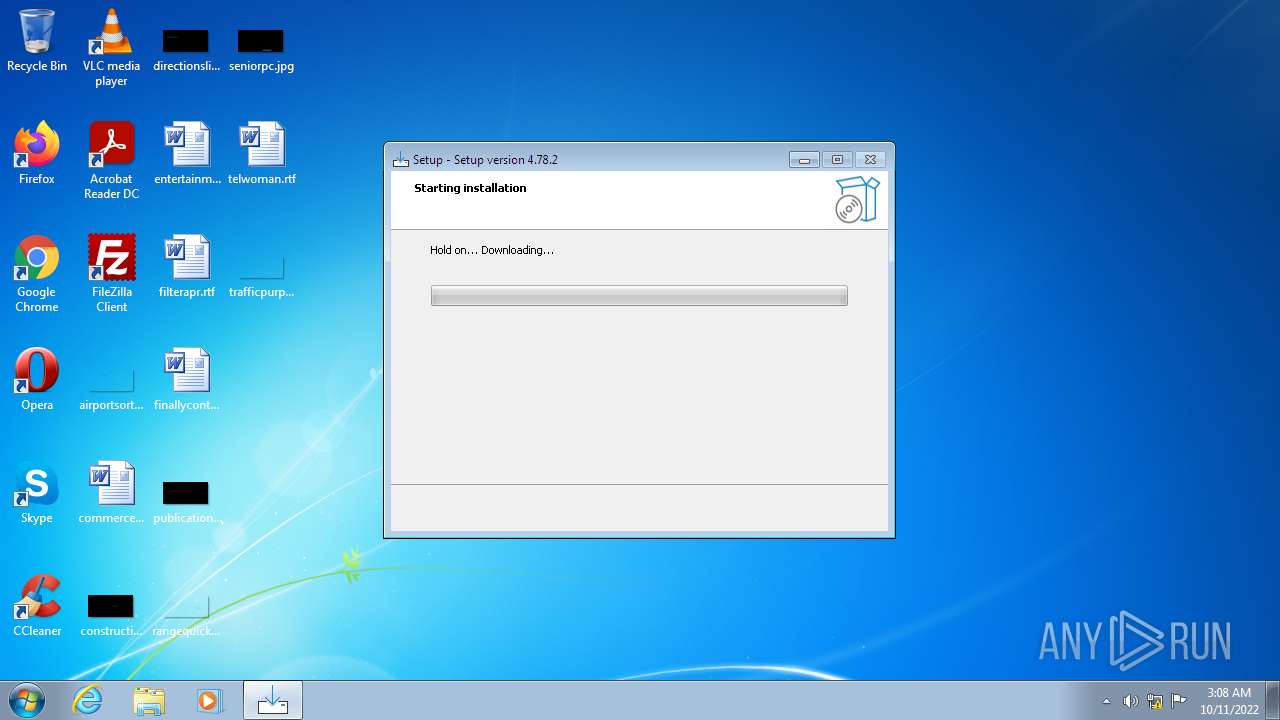Open CCleaner desktop shortcut

(x=37, y=606)
